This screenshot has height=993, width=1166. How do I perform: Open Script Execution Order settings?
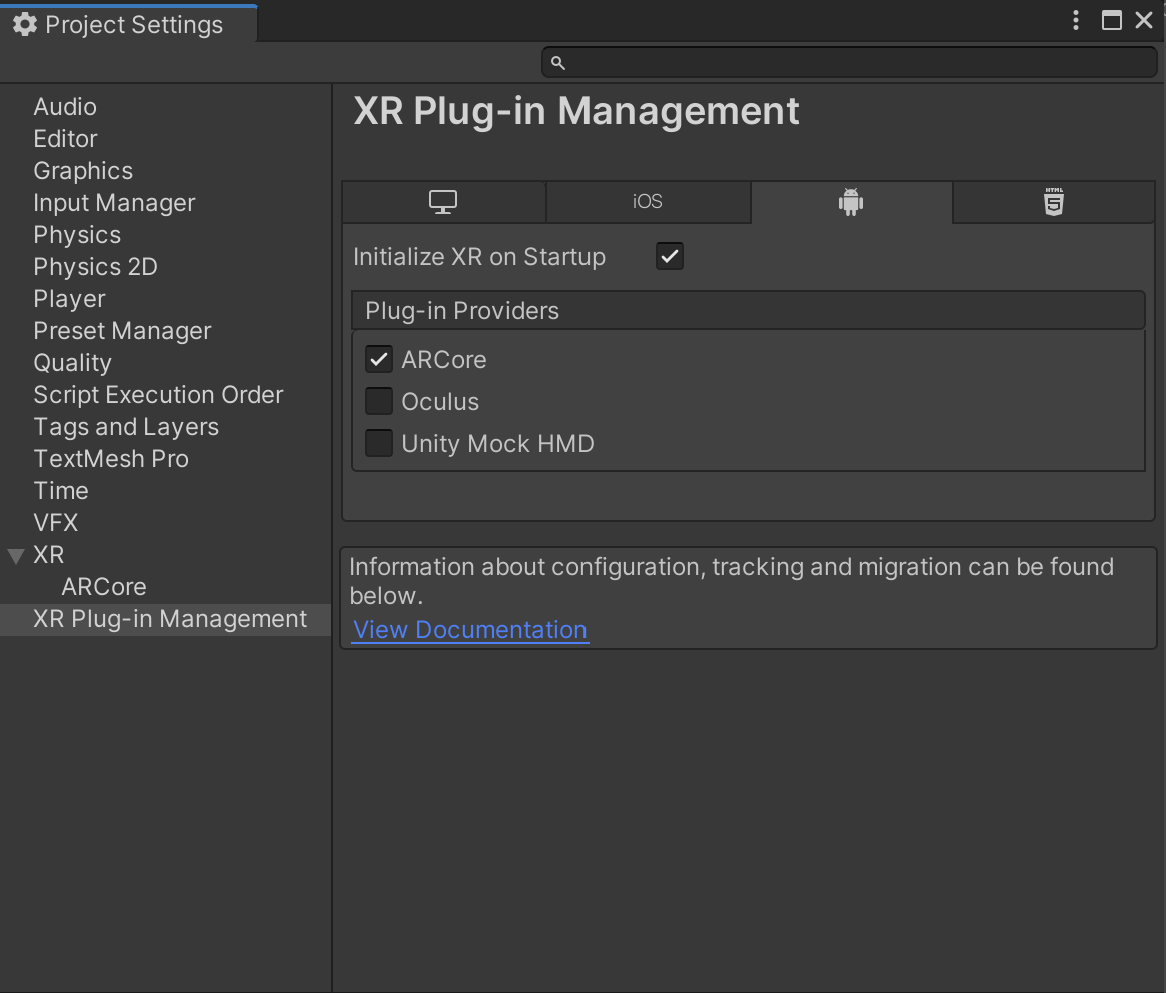pos(158,395)
